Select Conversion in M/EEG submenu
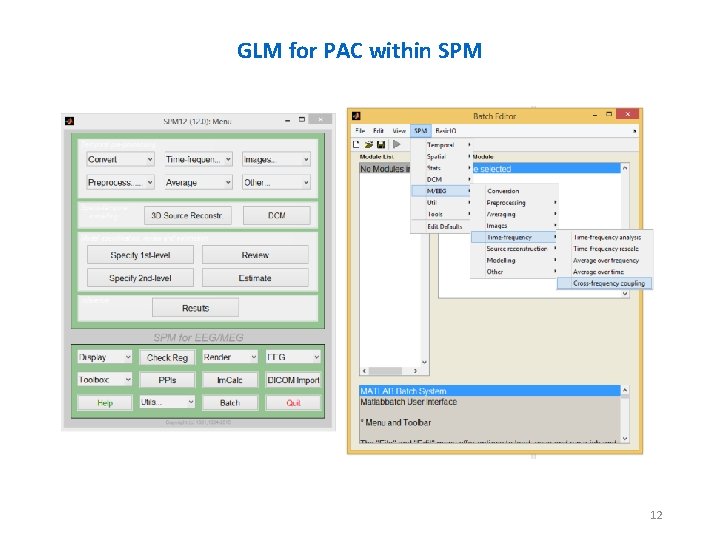This screenshot has width=720, height=540. pyautogui.click(x=514, y=191)
